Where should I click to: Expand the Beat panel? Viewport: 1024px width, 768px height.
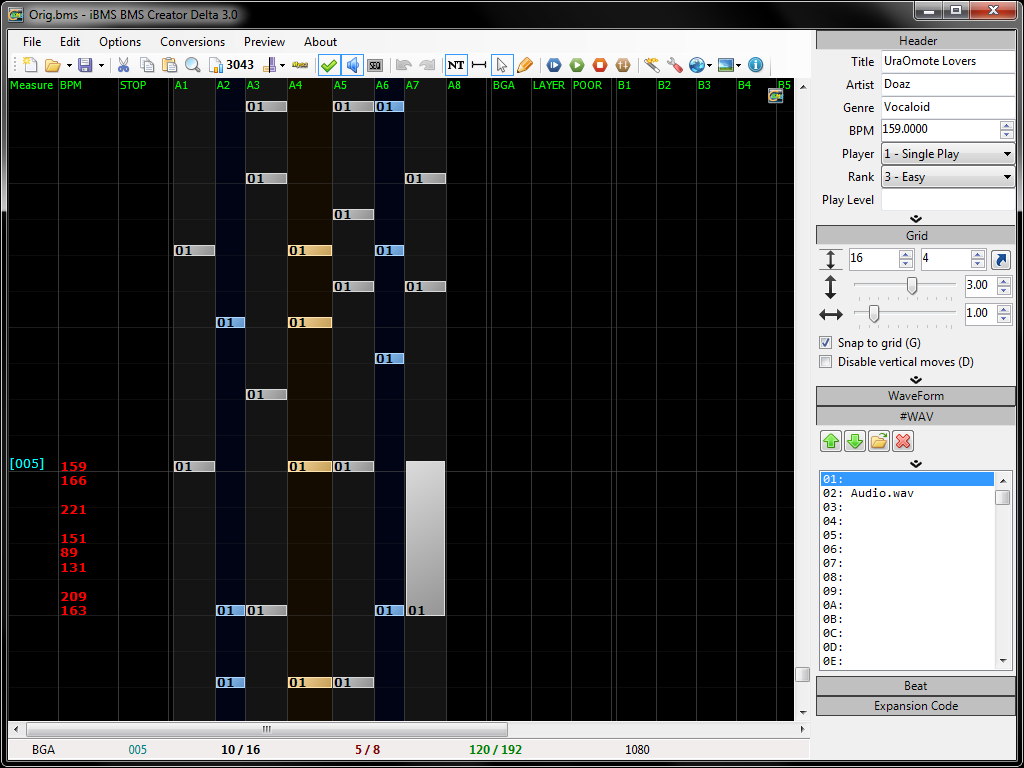(x=916, y=686)
